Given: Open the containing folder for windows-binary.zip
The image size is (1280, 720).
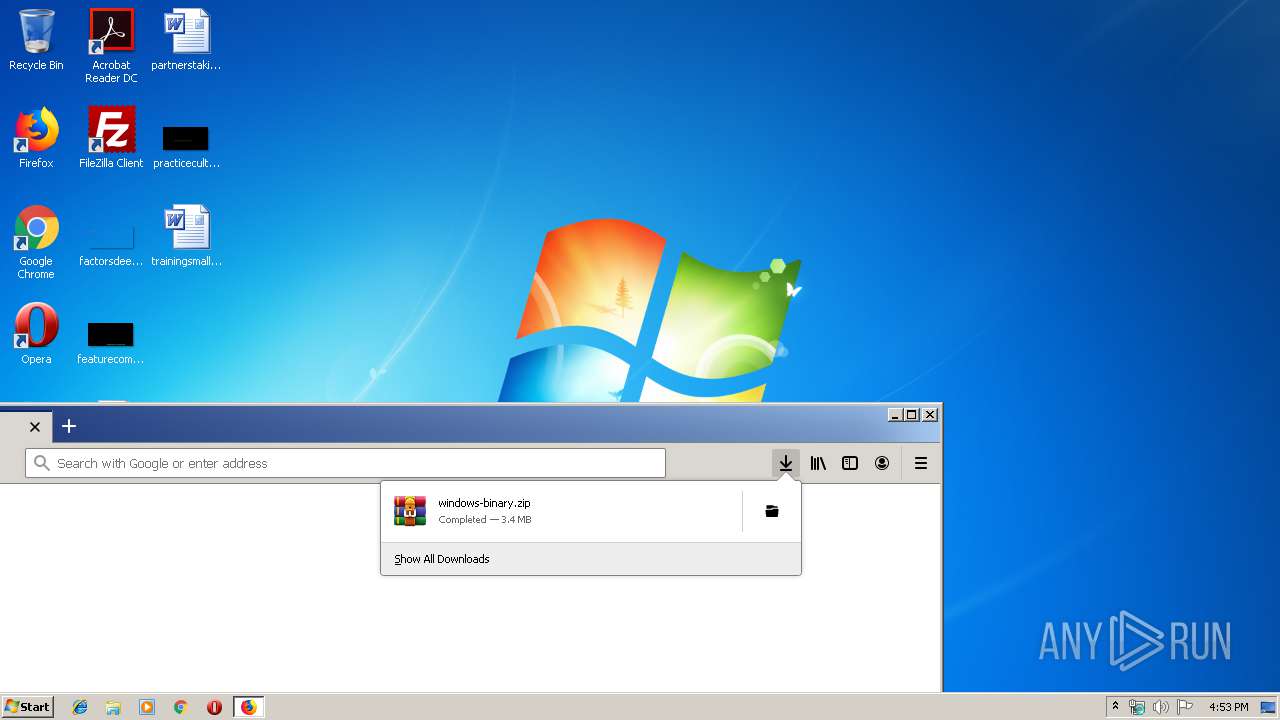Looking at the screenshot, I should (772, 511).
